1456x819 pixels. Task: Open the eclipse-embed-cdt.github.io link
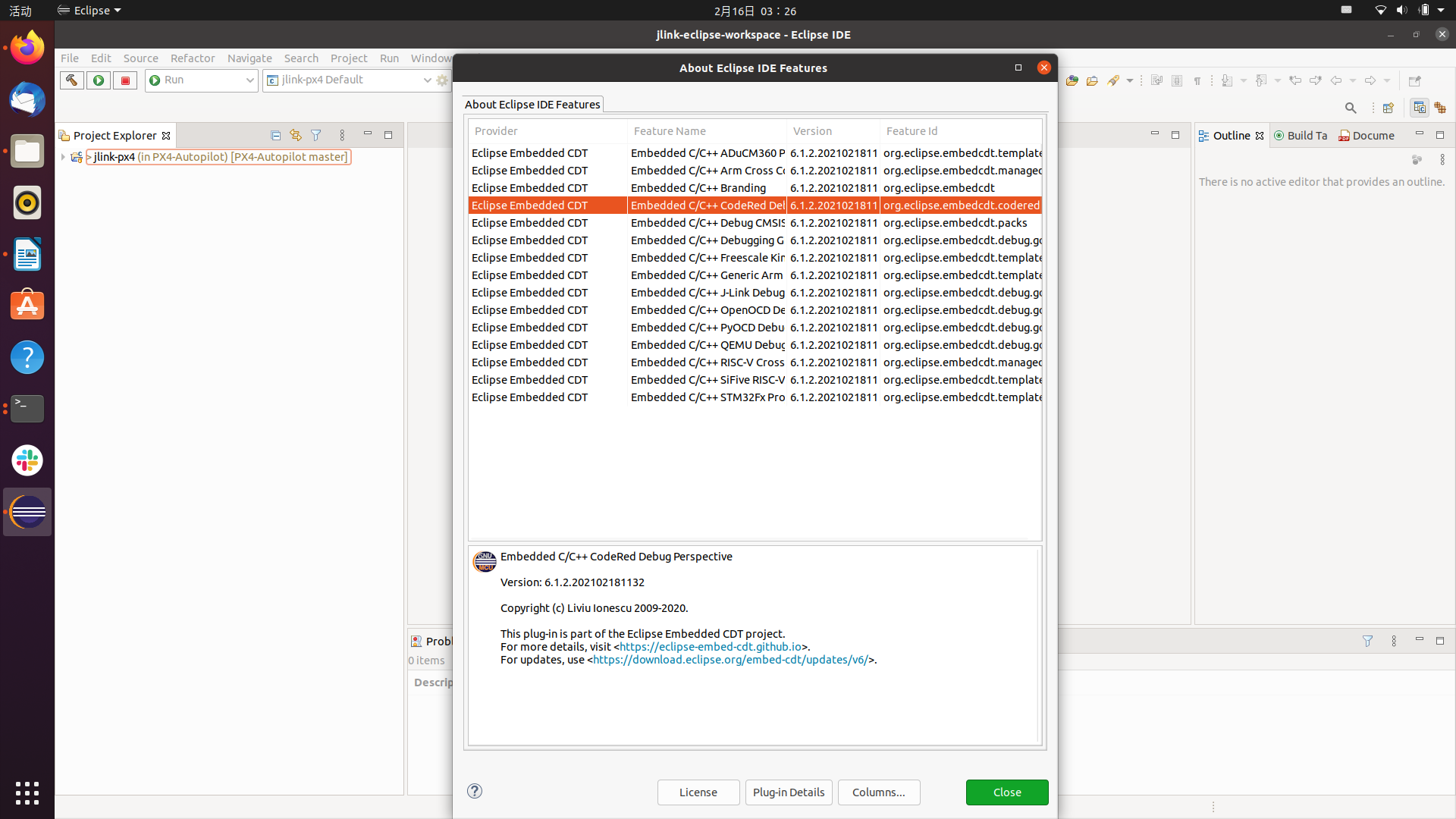point(710,647)
